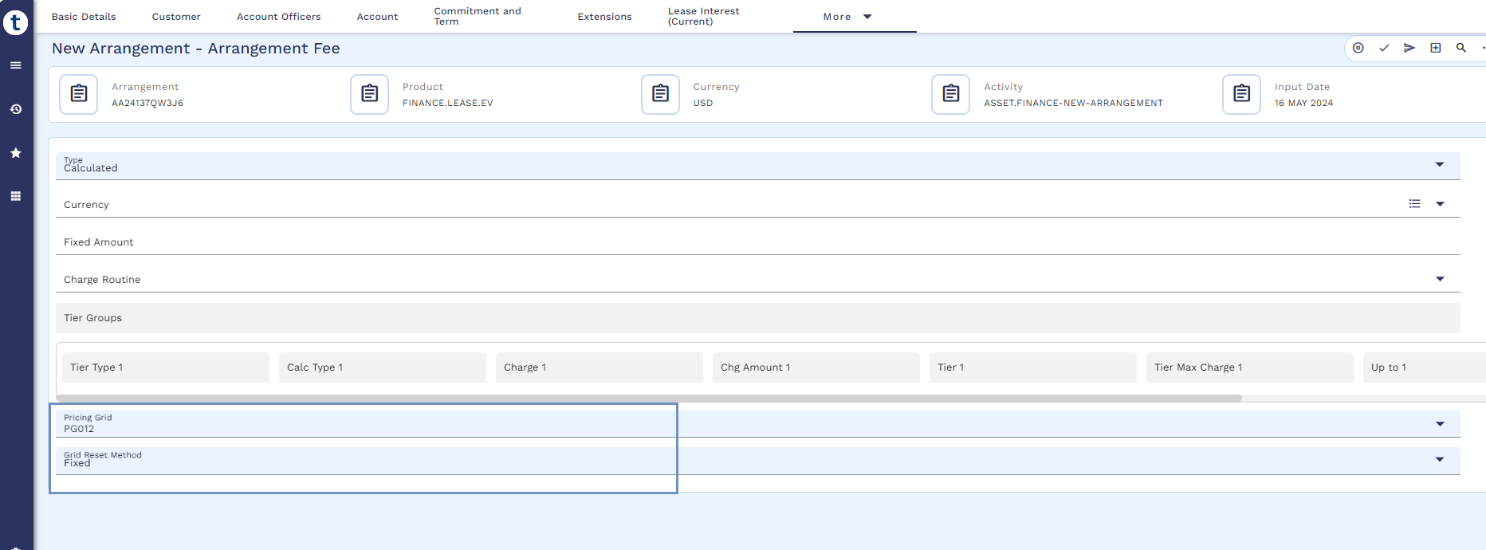The width and height of the screenshot is (1486, 550).
Task: Click the currency value USD
Action: [x=703, y=103]
